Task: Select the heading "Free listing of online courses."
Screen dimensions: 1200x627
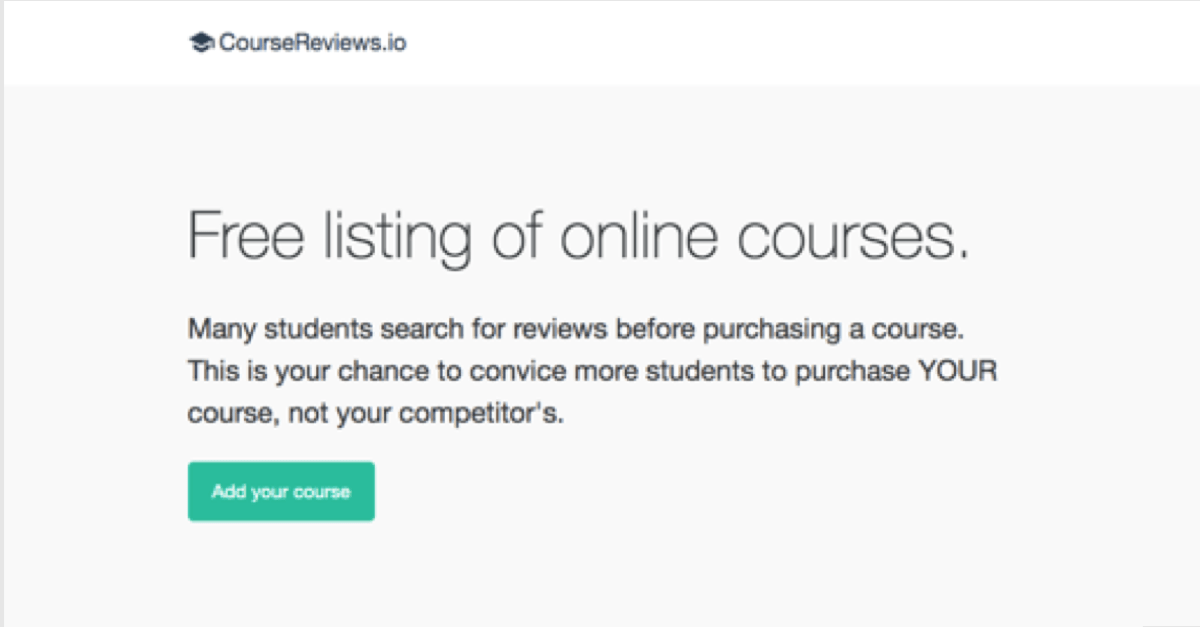Action: 579,237
